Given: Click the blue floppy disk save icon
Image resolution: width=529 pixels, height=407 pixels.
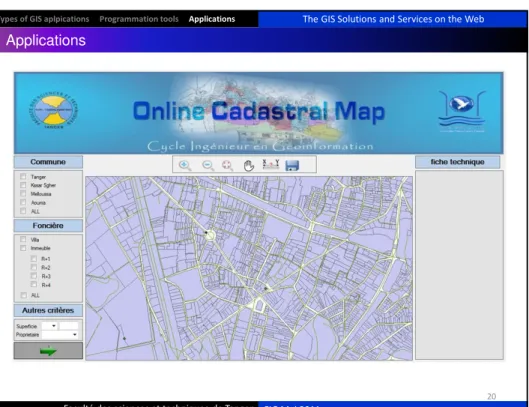Looking at the screenshot, I should pos(292,165).
